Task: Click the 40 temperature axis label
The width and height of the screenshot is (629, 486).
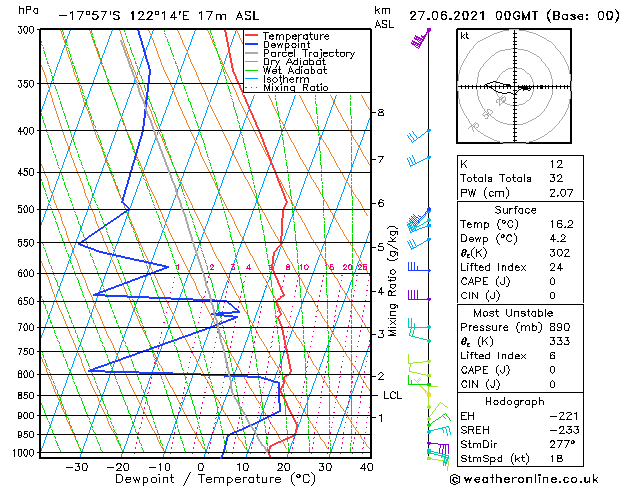Action: pos(367,467)
